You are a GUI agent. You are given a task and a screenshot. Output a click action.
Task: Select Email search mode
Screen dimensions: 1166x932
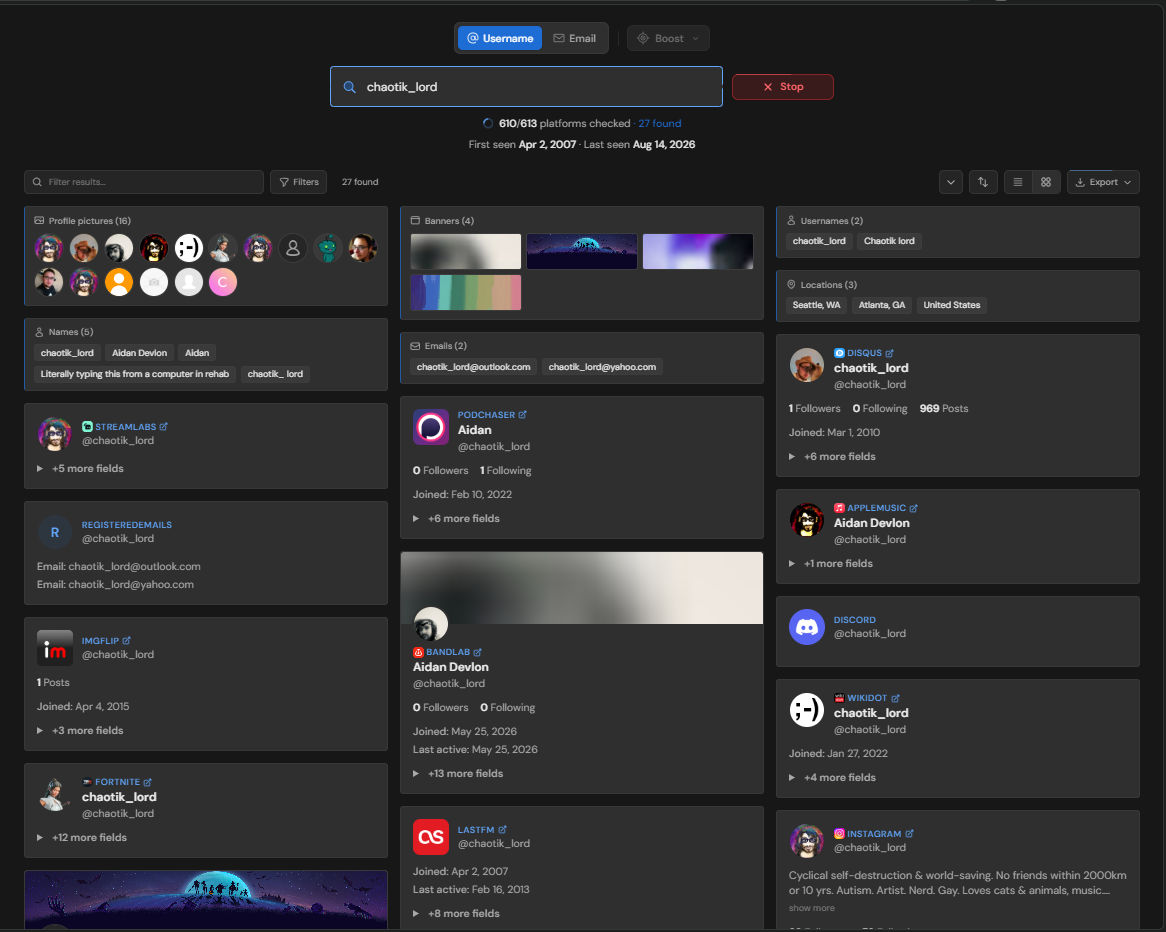(575, 39)
